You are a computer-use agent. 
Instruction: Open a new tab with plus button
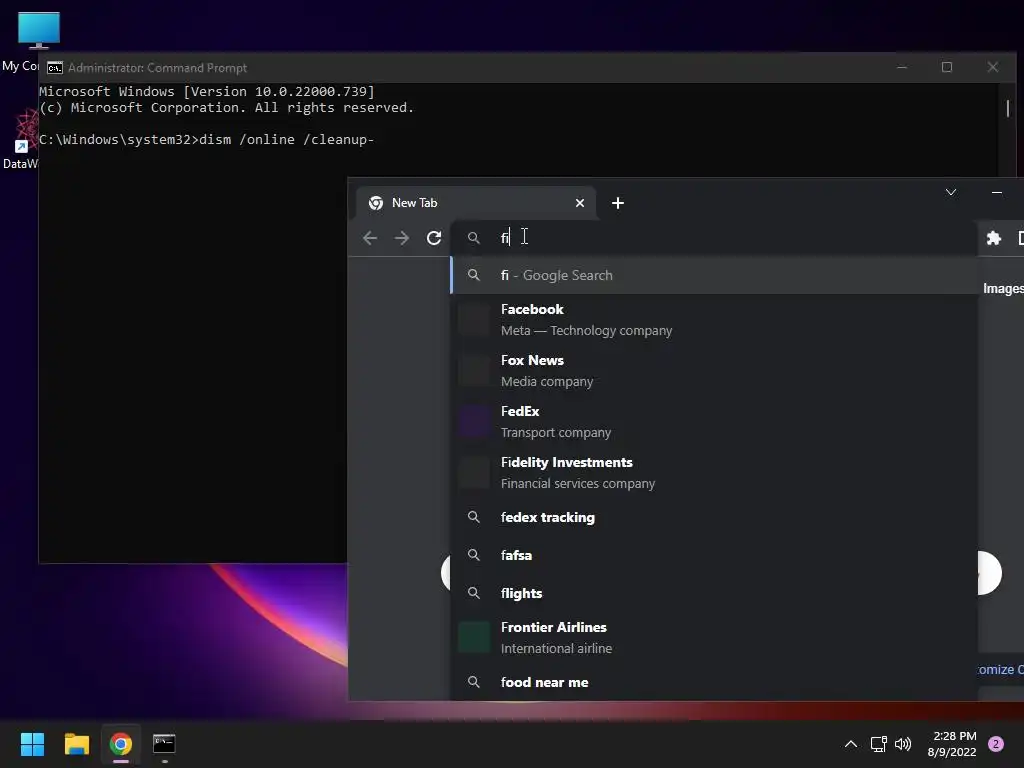click(x=618, y=203)
